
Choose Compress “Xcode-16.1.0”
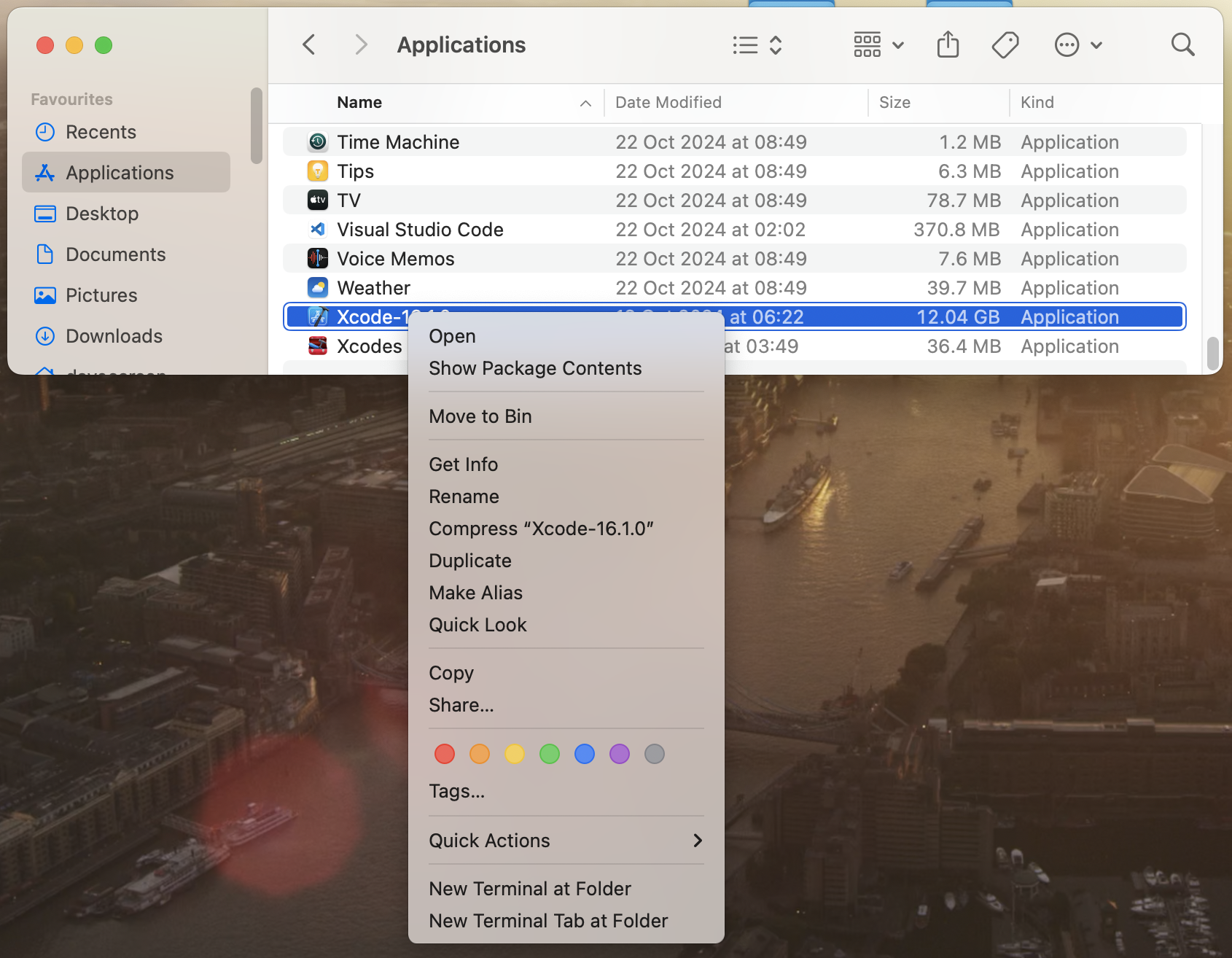pyautogui.click(x=566, y=529)
